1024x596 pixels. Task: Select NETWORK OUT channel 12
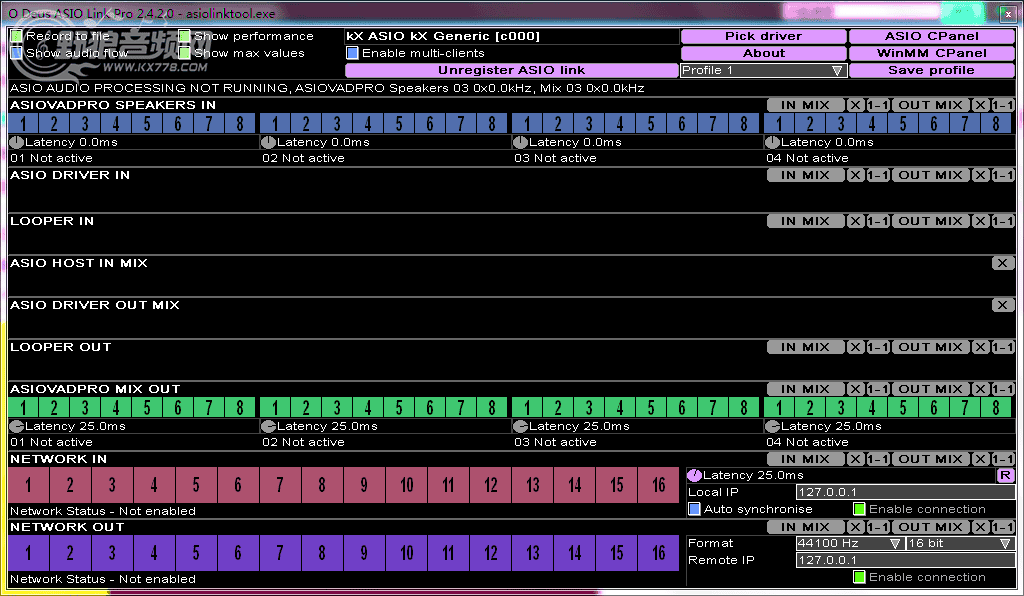pyautogui.click(x=490, y=553)
